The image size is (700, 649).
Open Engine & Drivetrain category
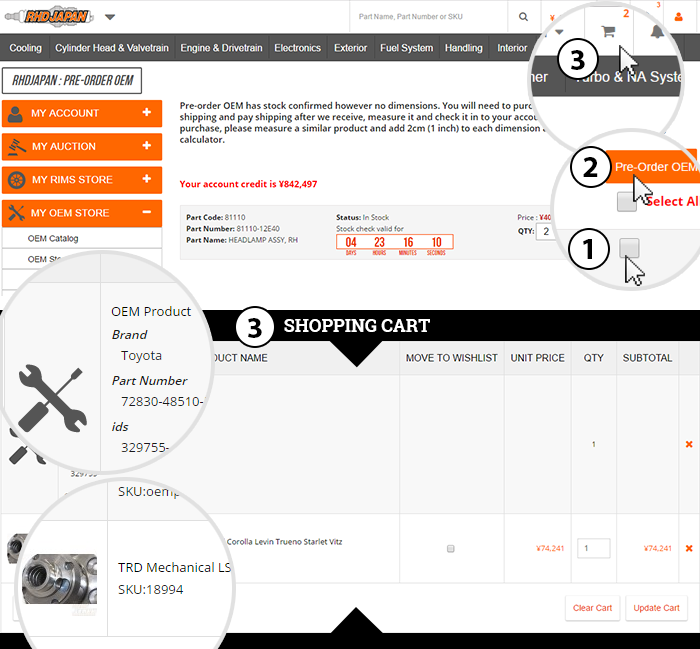click(x=221, y=48)
